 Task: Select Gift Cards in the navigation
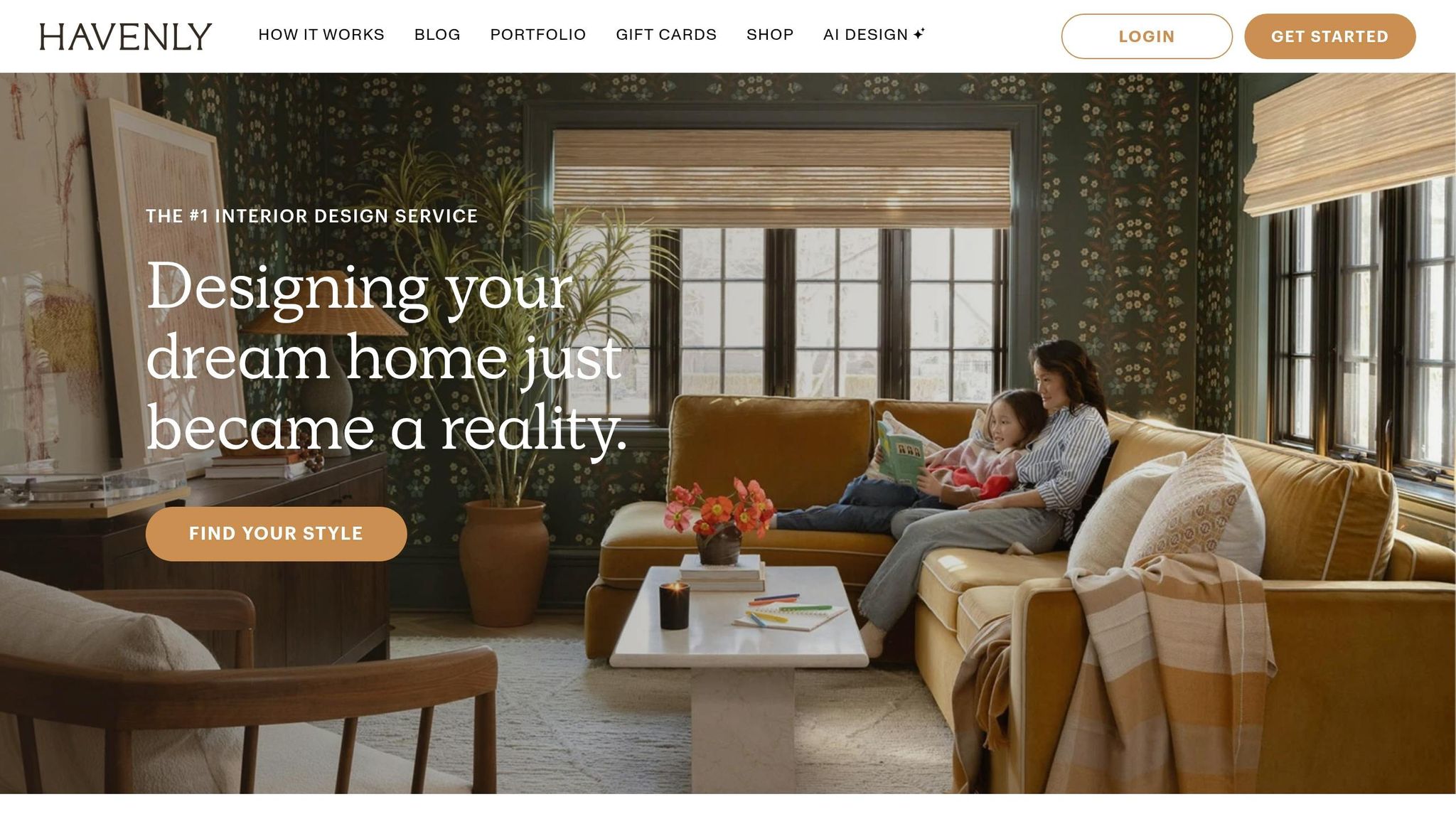(x=666, y=35)
